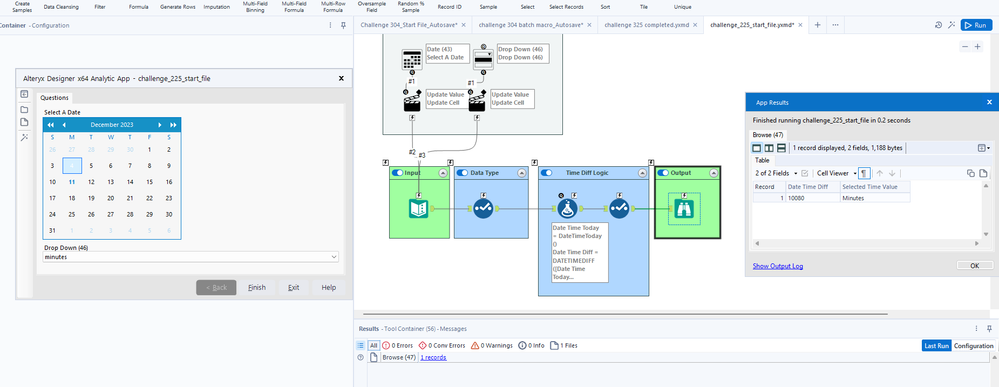Go to previous year in calendar

click(50, 125)
